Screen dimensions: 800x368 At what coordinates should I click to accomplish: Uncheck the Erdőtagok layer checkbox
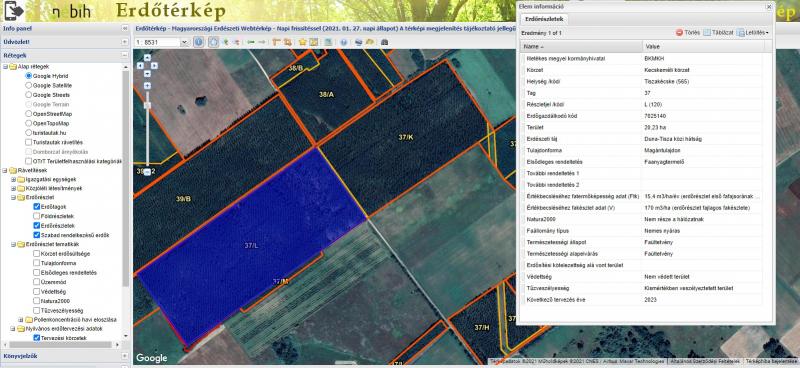[x=37, y=207]
